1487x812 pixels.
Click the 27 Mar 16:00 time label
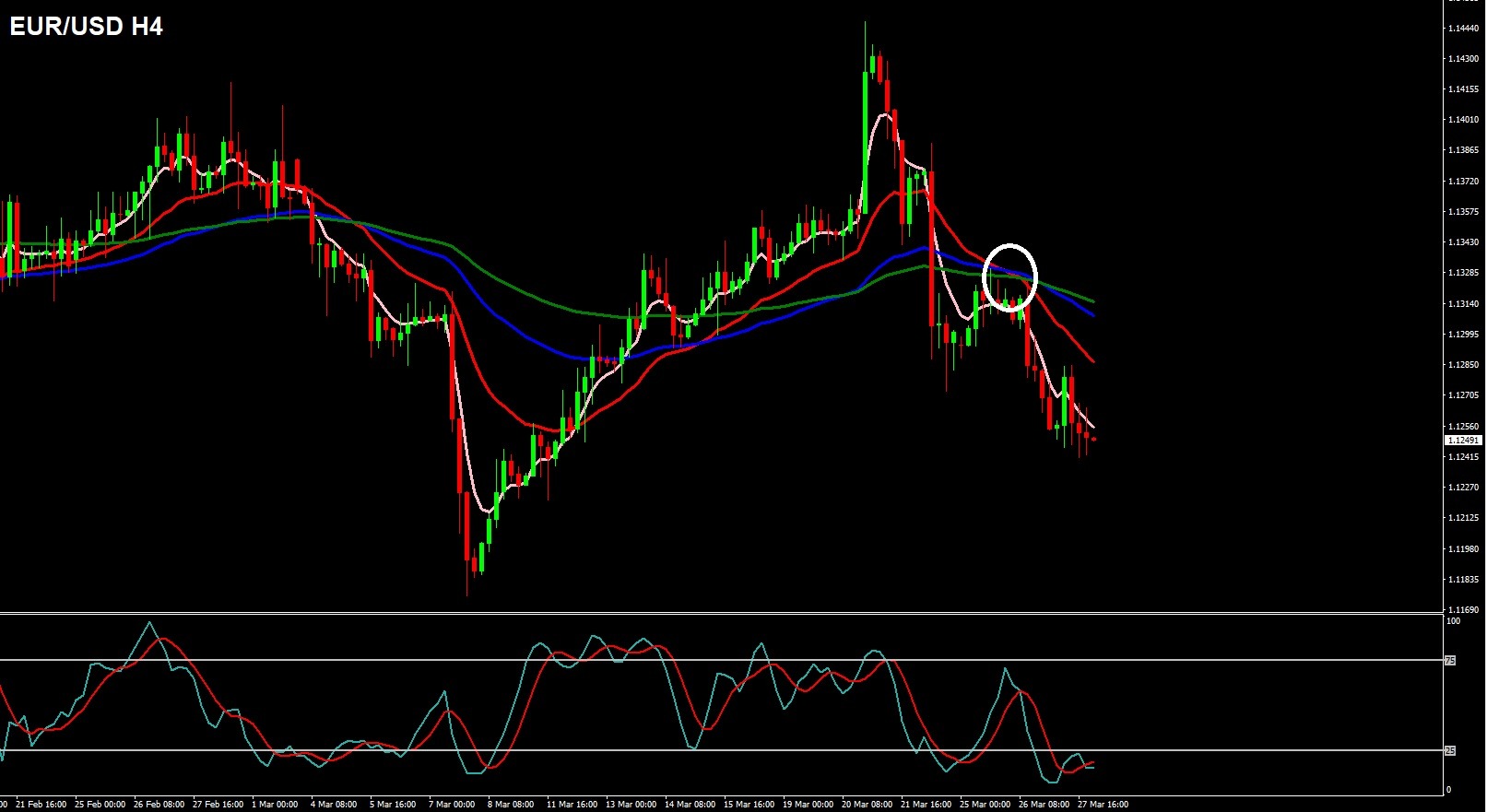1103,805
